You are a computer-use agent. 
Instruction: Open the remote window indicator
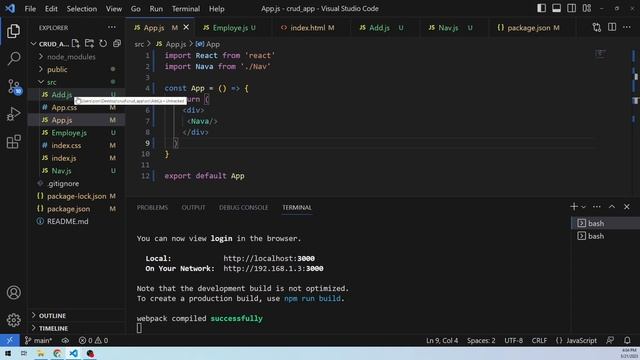point(9,340)
